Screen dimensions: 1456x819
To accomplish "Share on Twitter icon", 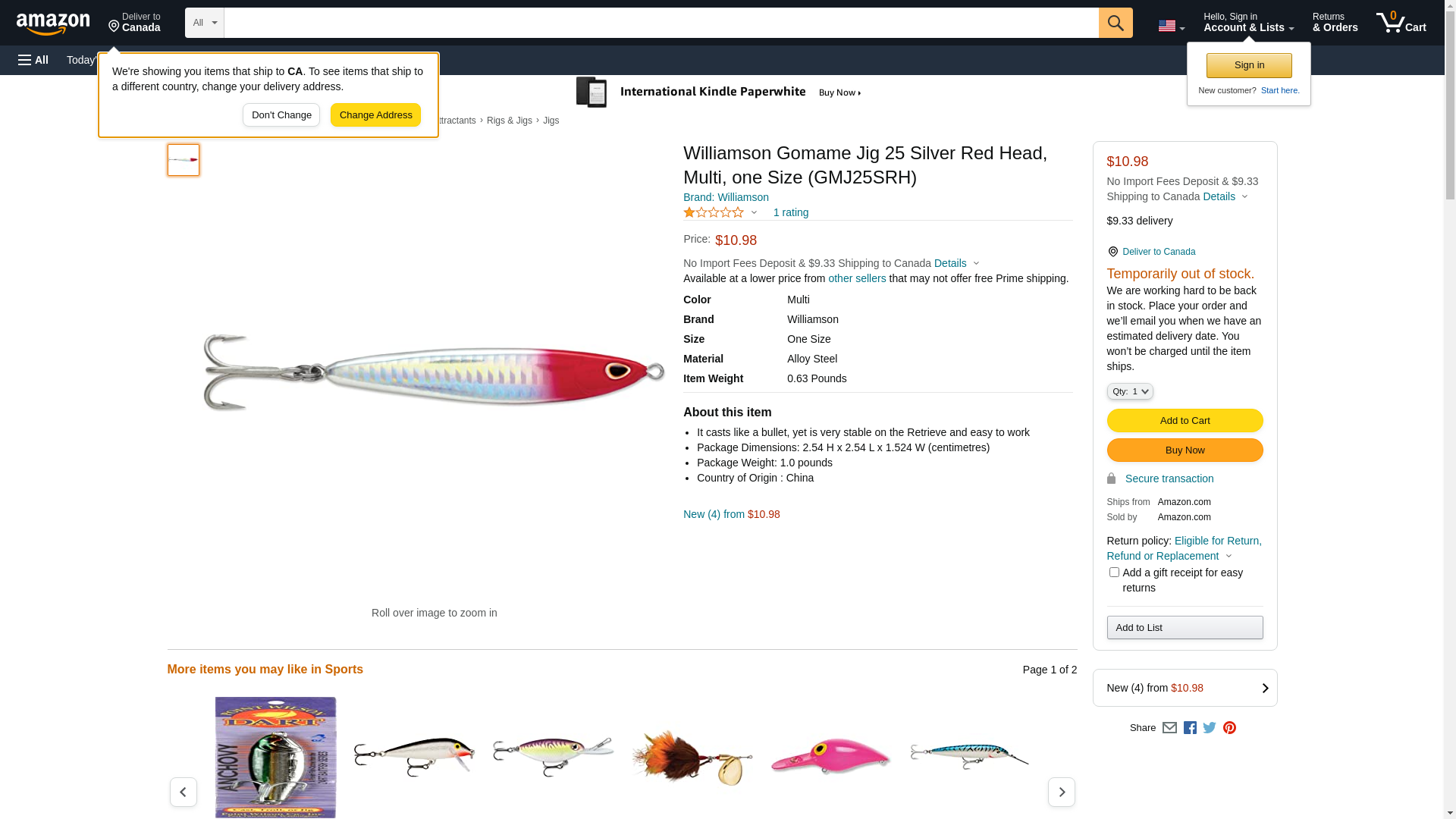I will coord(1210,728).
